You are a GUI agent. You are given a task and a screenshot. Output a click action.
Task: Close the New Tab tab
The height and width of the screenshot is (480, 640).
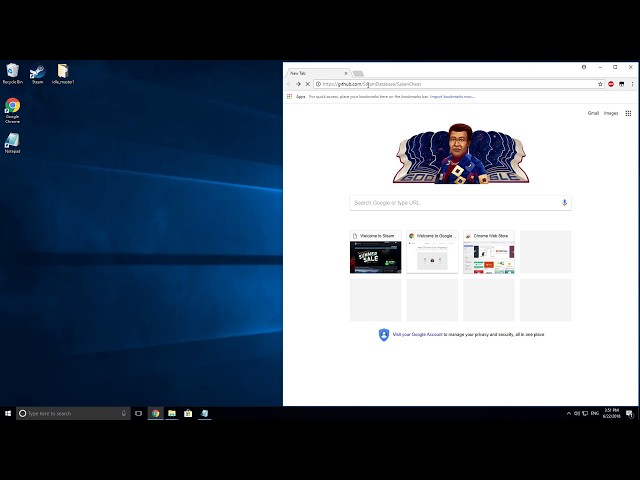click(346, 73)
